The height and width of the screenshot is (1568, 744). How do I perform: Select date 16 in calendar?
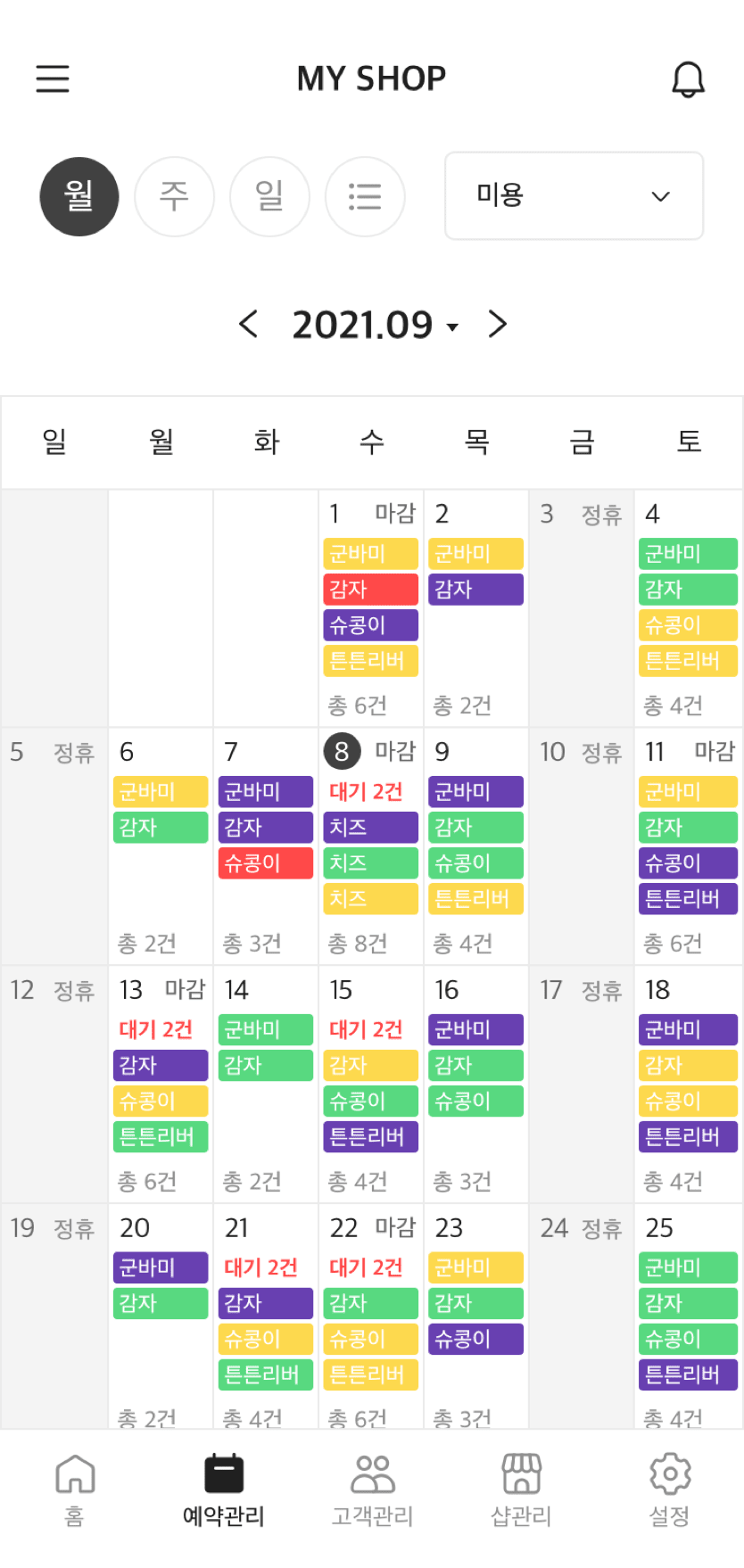click(x=447, y=990)
